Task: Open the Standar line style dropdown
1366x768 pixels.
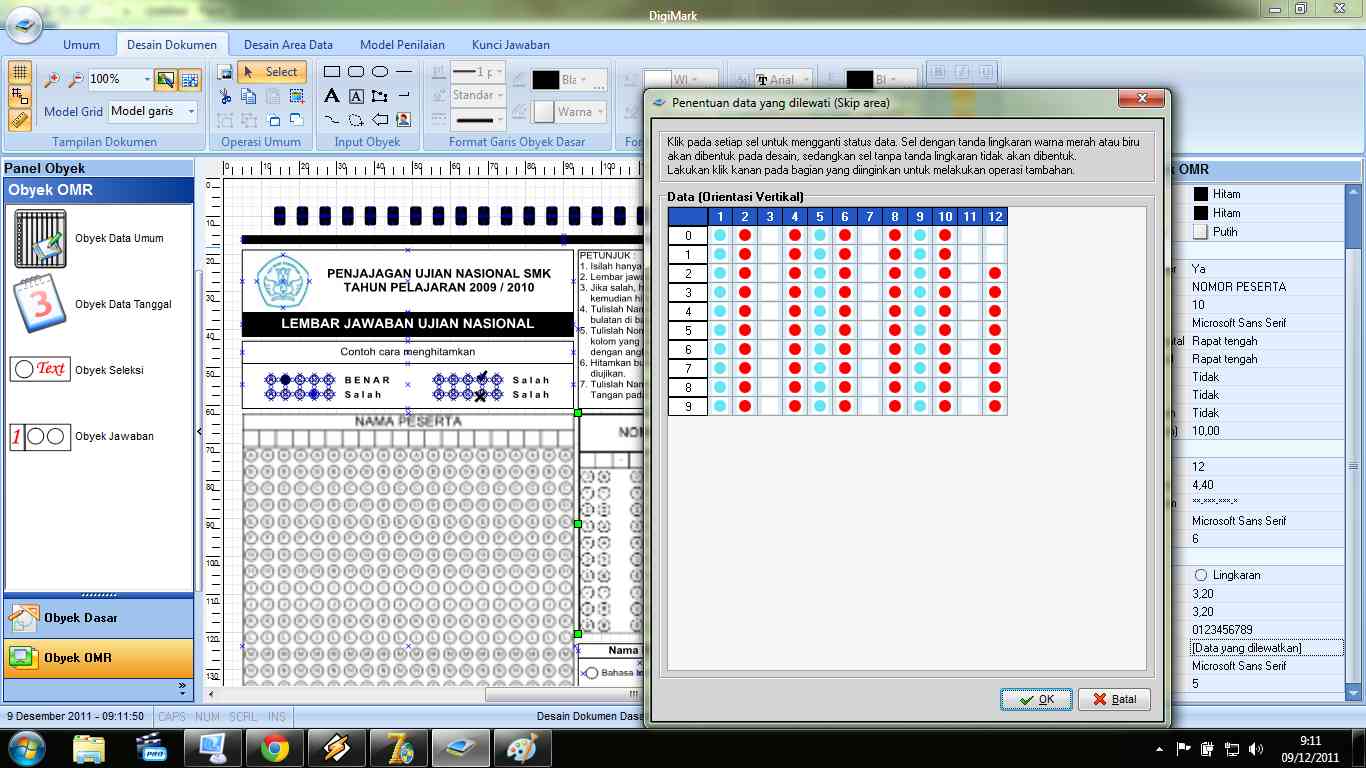Action: 500,96
